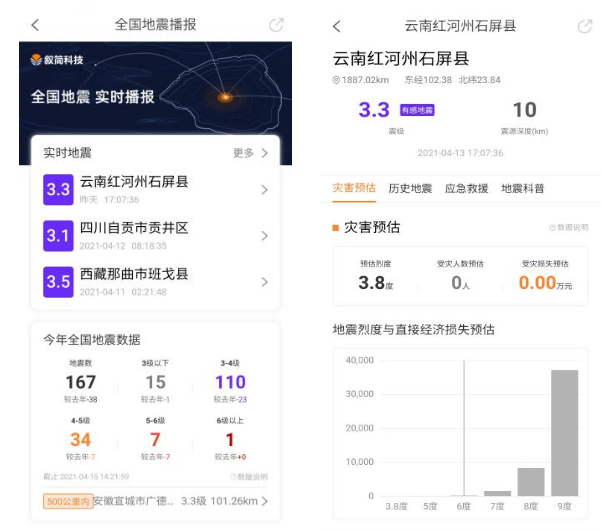This screenshot has width=602, height=531.
Task: Tap the 3.1 magnitude badge for 四川自贡市贡井区
Action: (x=58, y=236)
